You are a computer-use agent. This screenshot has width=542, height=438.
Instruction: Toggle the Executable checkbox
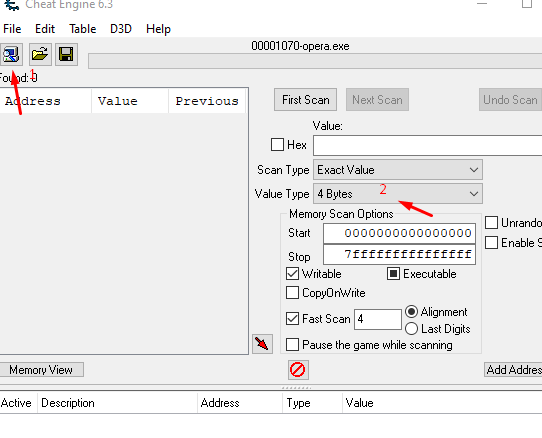393,274
